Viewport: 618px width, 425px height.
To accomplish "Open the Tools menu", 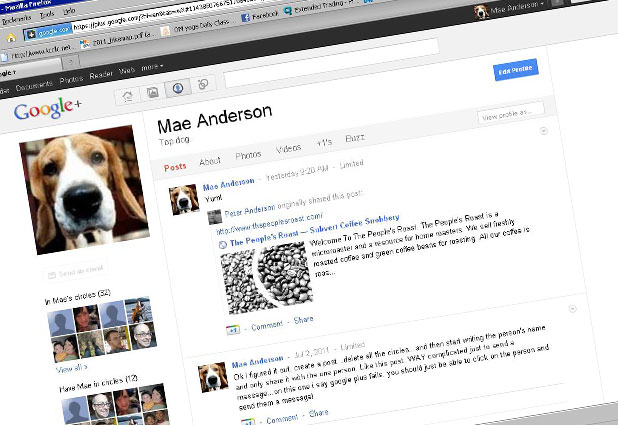I will (x=47, y=15).
